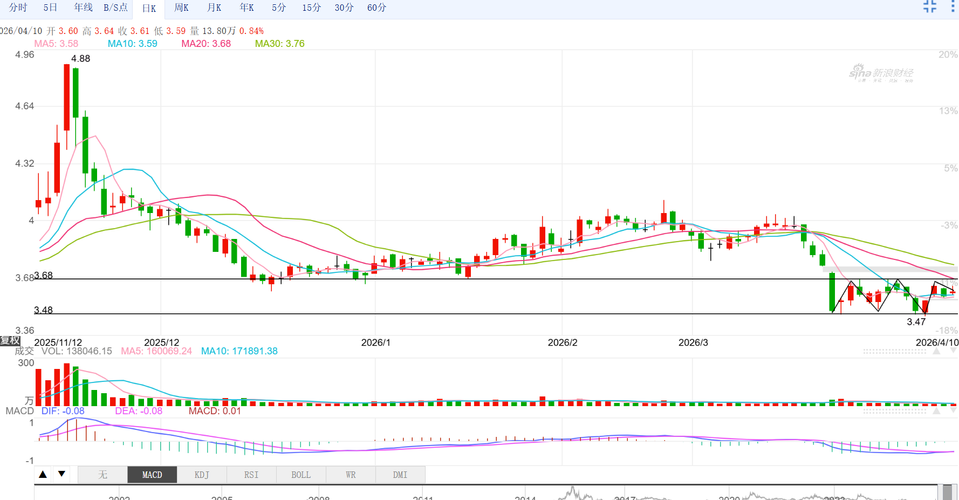Exit fullscreen using the collapse corners icon

point(930,6)
